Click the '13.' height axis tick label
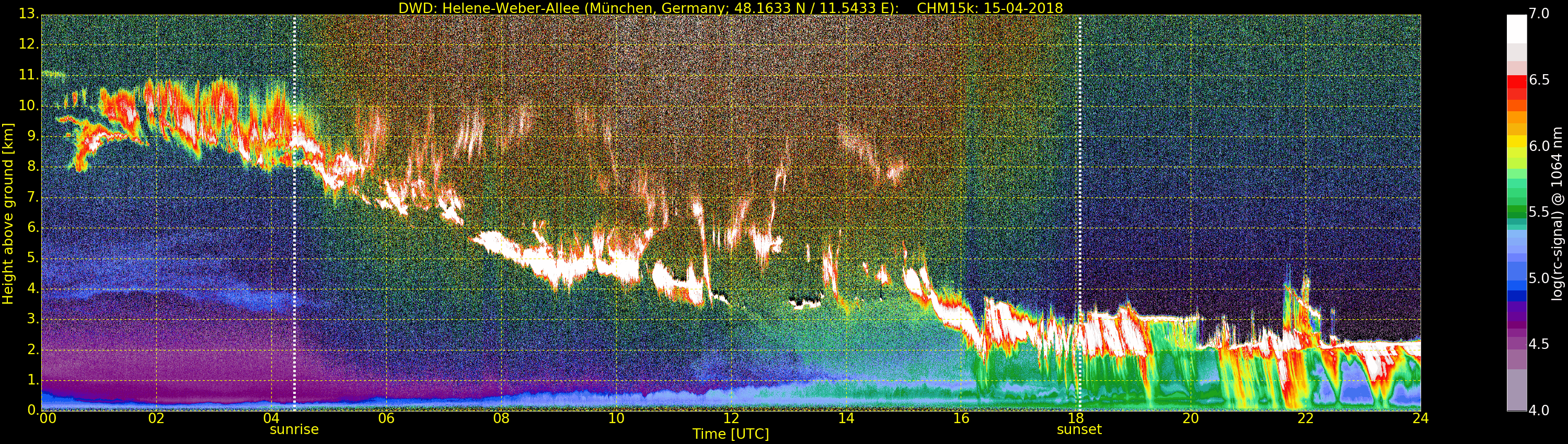Screen dimensions: 1568x444 coord(29,14)
